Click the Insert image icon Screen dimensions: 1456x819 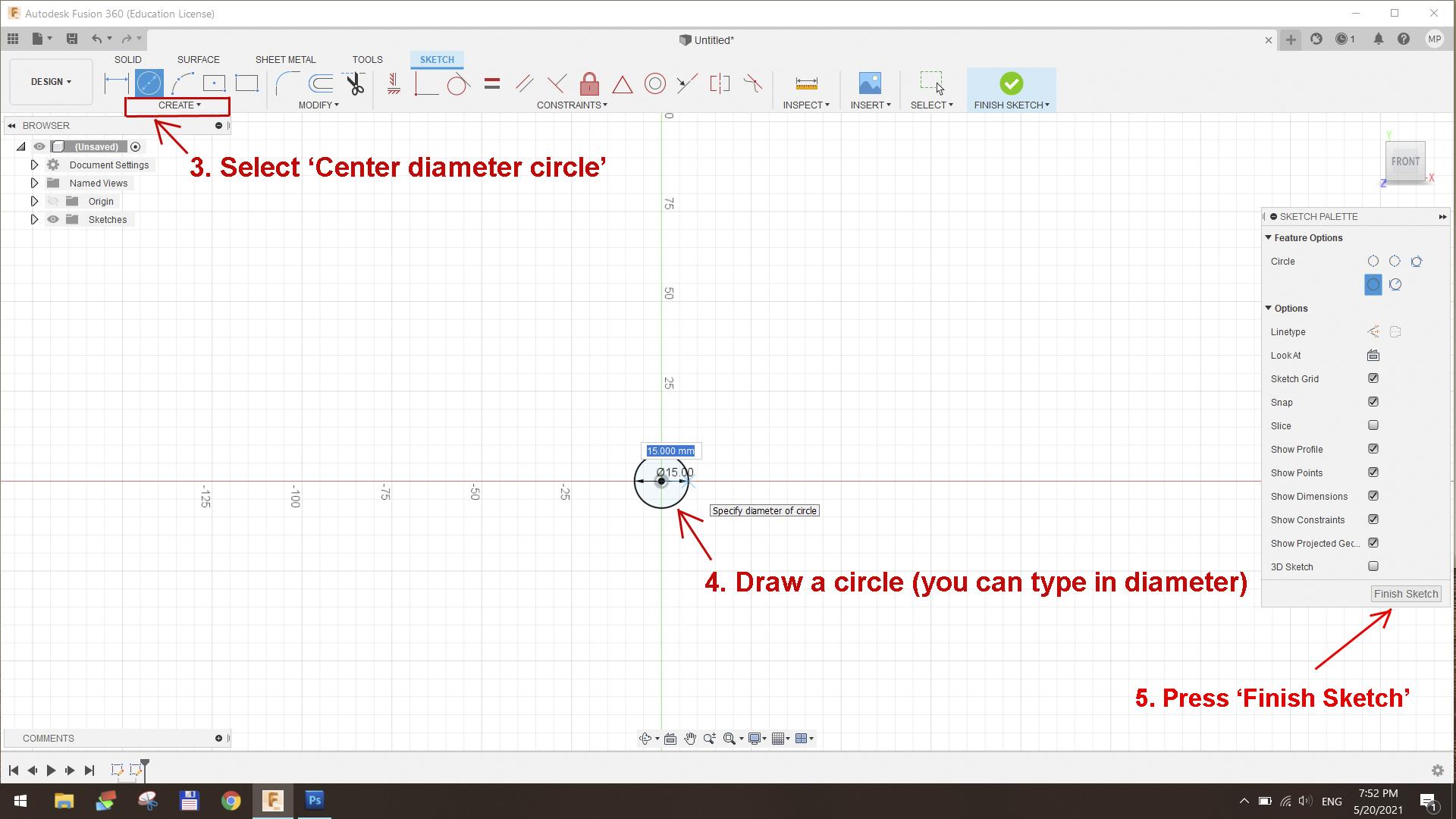click(870, 83)
